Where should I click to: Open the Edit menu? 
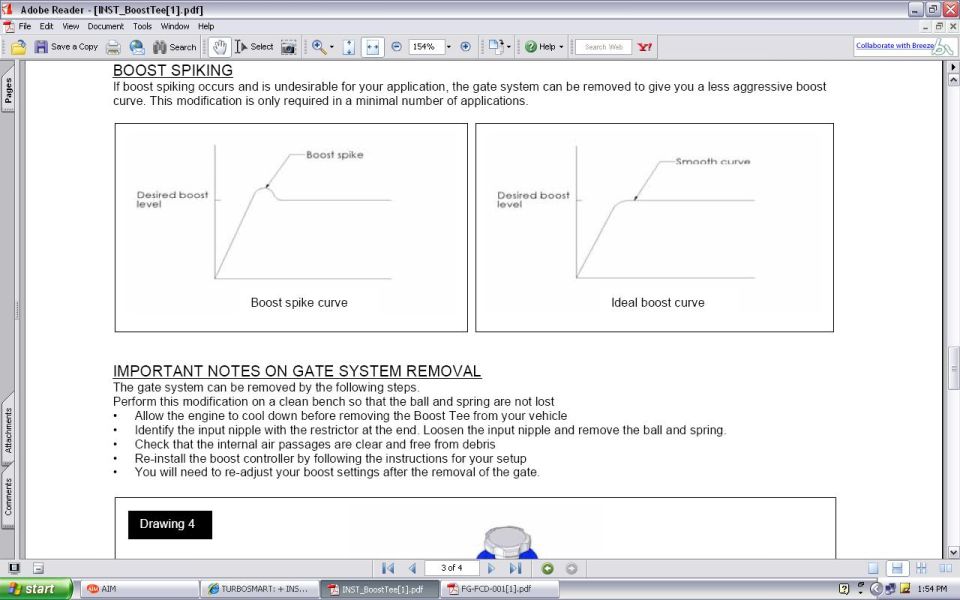point(46,26)
